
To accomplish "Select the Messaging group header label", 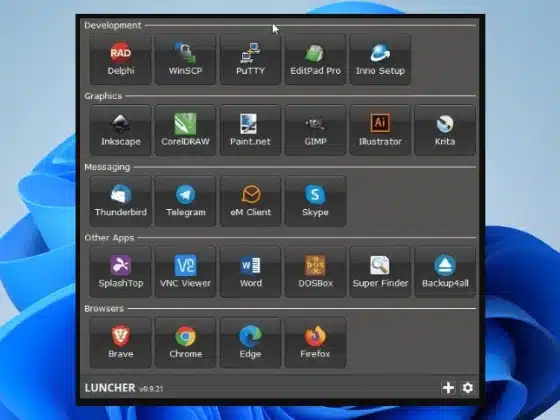I will (x=107, y=167).
